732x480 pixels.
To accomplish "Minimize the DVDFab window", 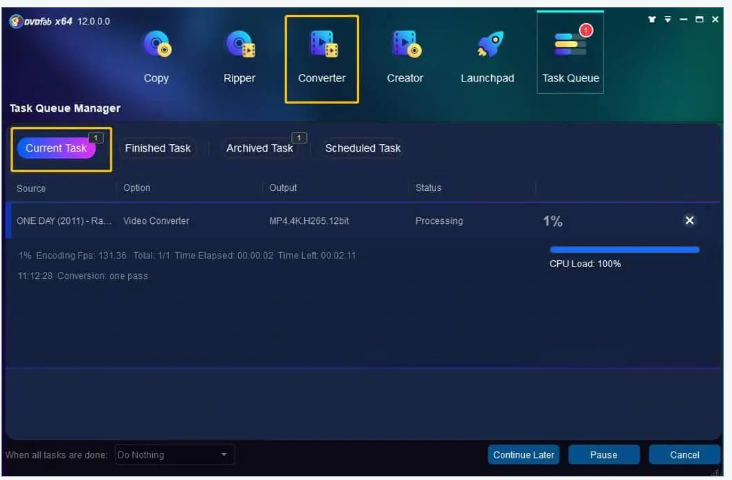I will coord(683,19).
